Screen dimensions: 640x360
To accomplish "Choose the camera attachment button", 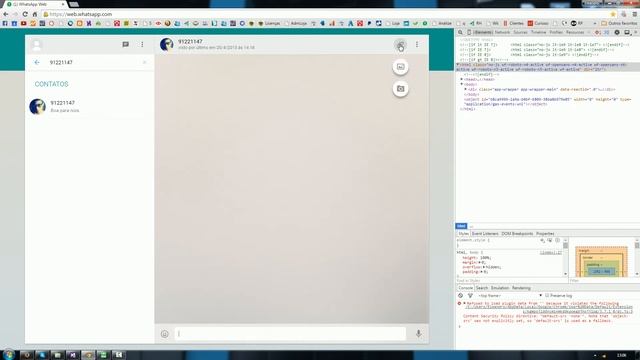I will [x=400, y=89].
